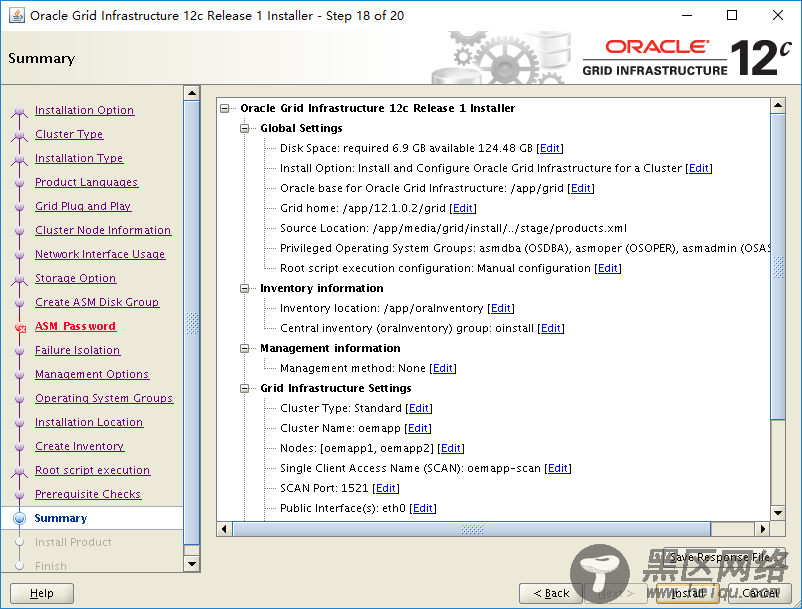Click the Summary step radio marker icon
The height and width of the screenshot is (609, 802).
(x=19, y=518)
